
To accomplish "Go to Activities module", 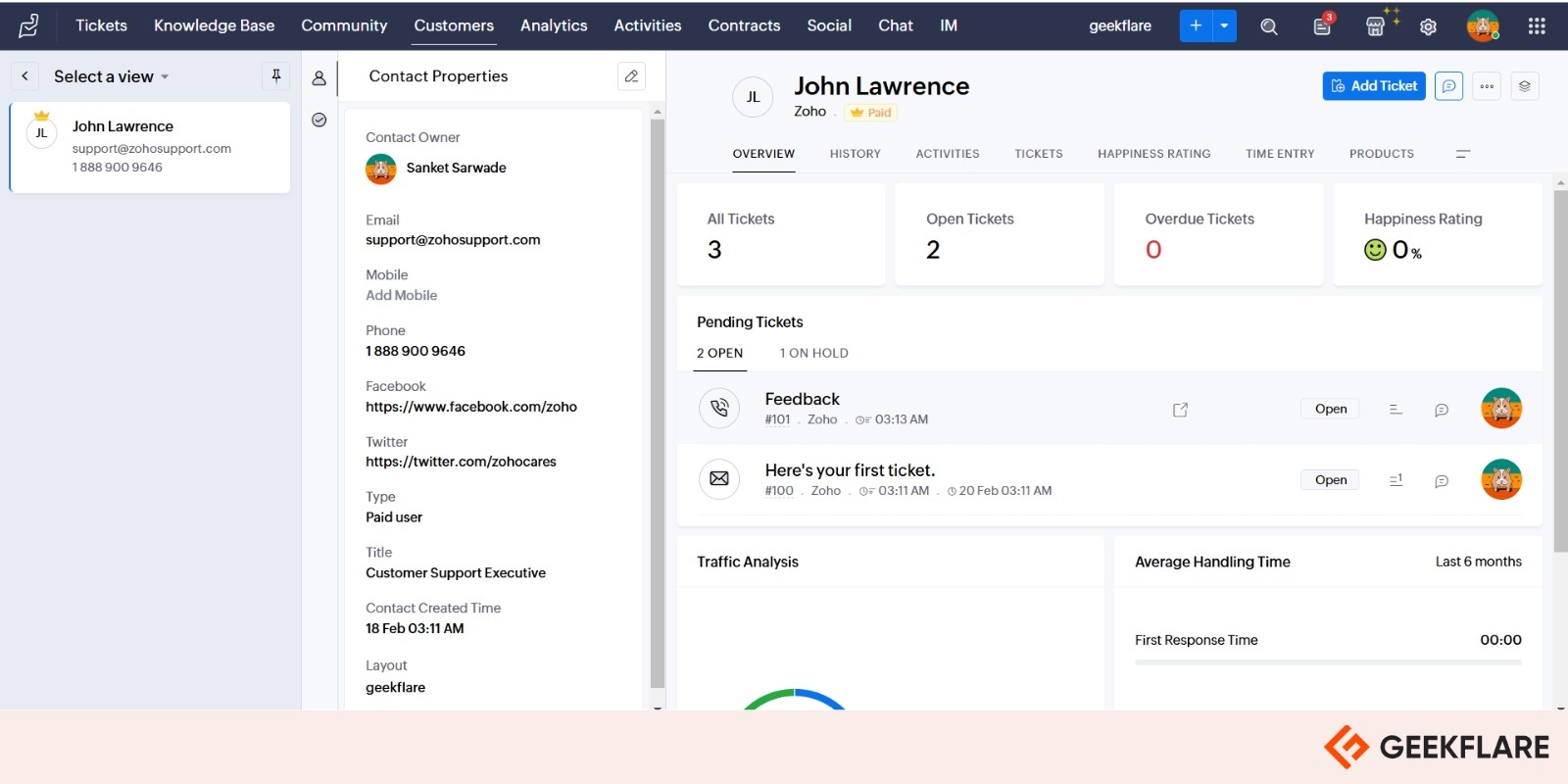I will click(x=648, y=25).
